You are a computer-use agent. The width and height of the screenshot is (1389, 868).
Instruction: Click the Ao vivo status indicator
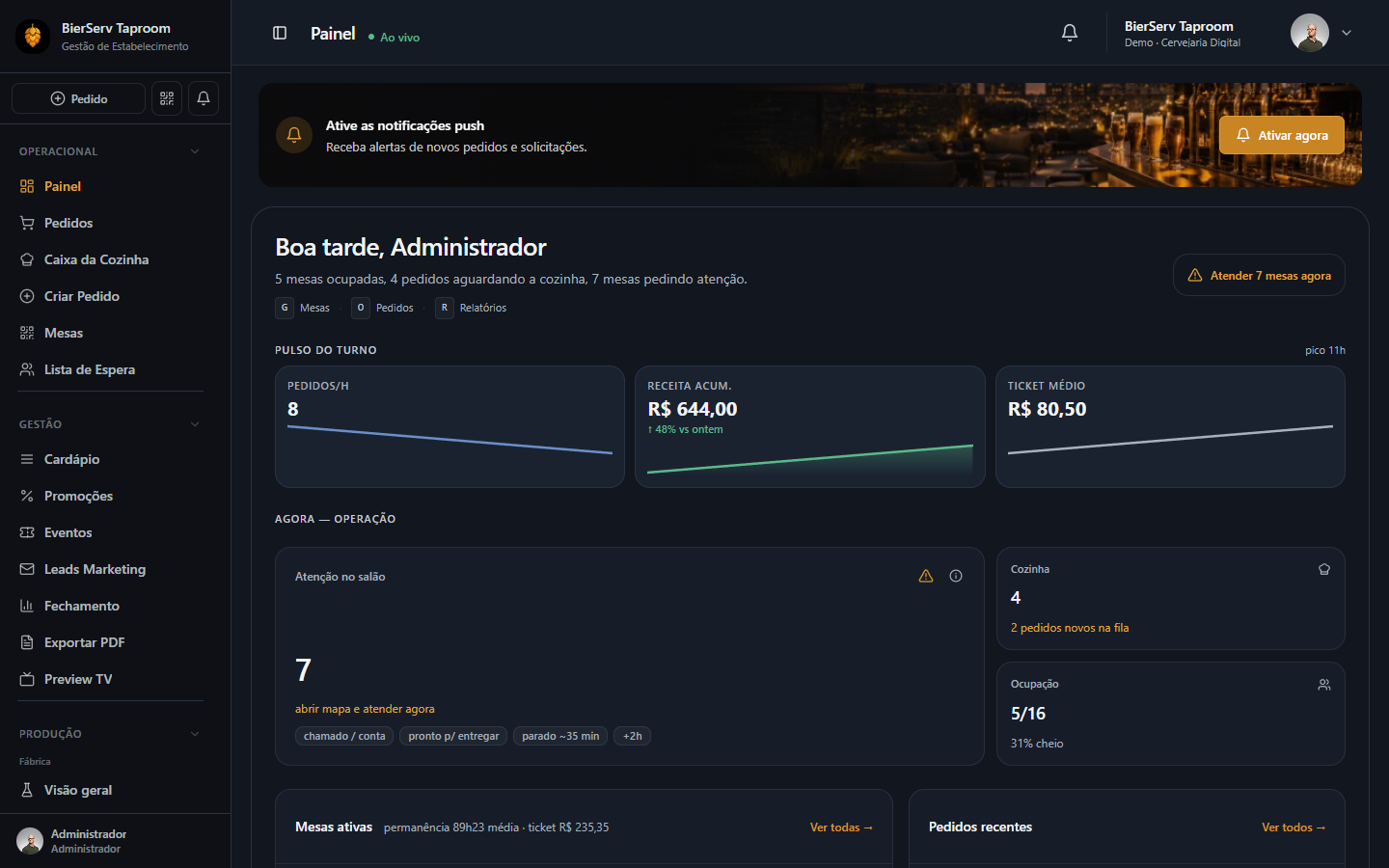point(395,38)
